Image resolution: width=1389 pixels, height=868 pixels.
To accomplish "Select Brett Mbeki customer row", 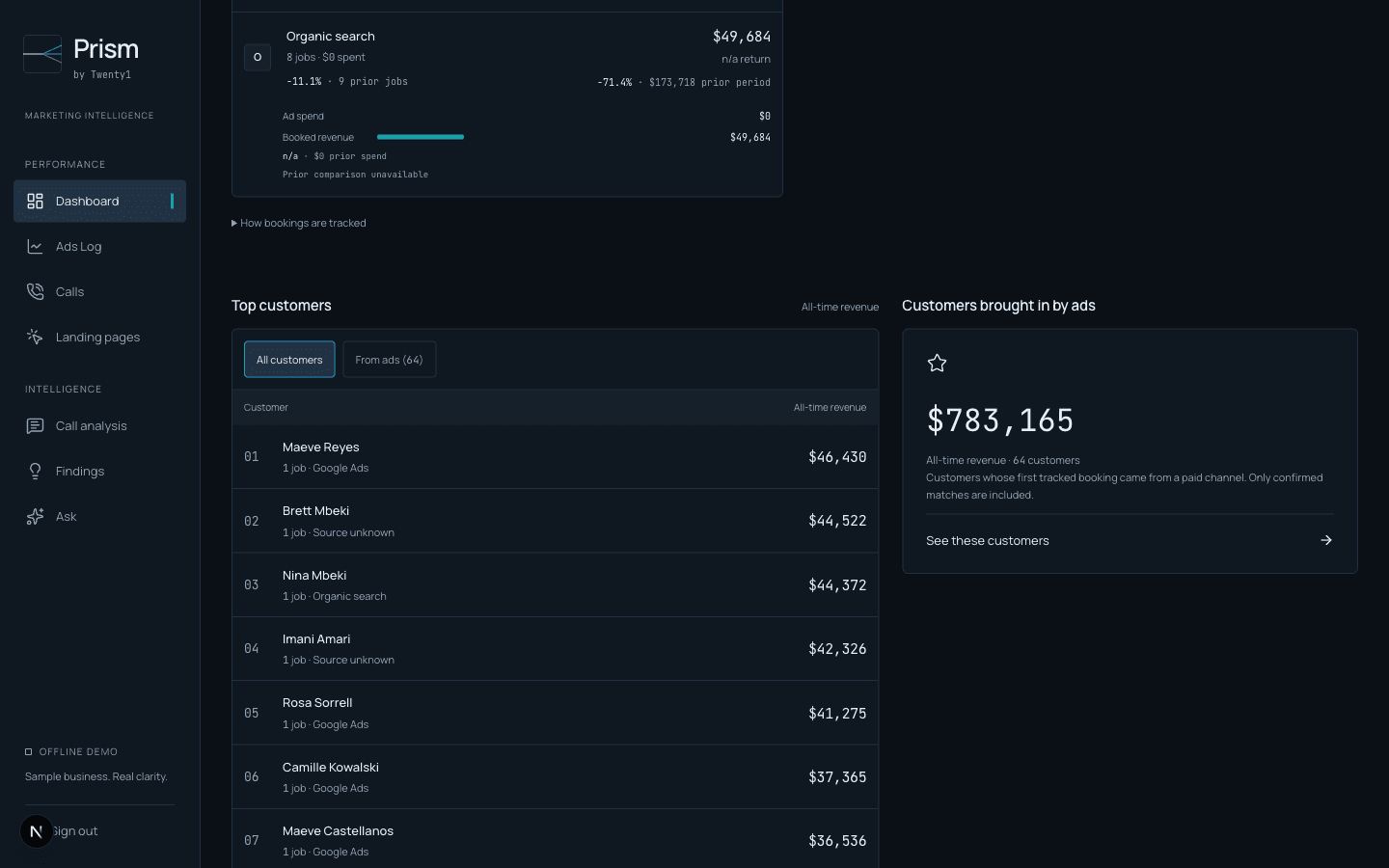I will pos(555,521).
